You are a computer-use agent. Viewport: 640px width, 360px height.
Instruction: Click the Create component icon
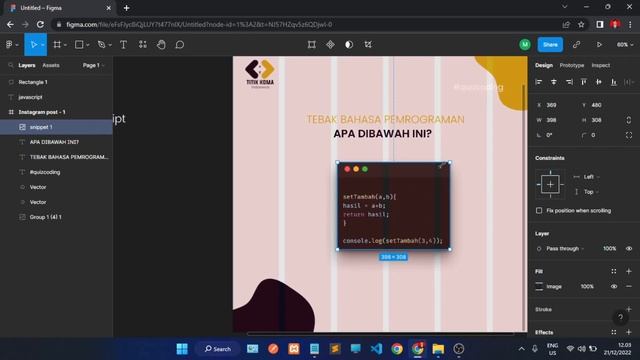pyautogui.click(x=330, y=44)
